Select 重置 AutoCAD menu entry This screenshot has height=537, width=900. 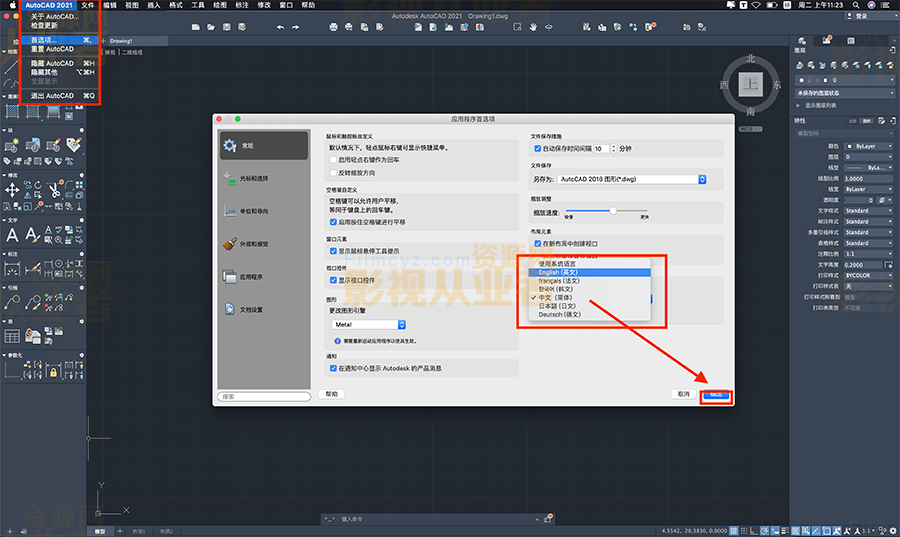[60, 49]
